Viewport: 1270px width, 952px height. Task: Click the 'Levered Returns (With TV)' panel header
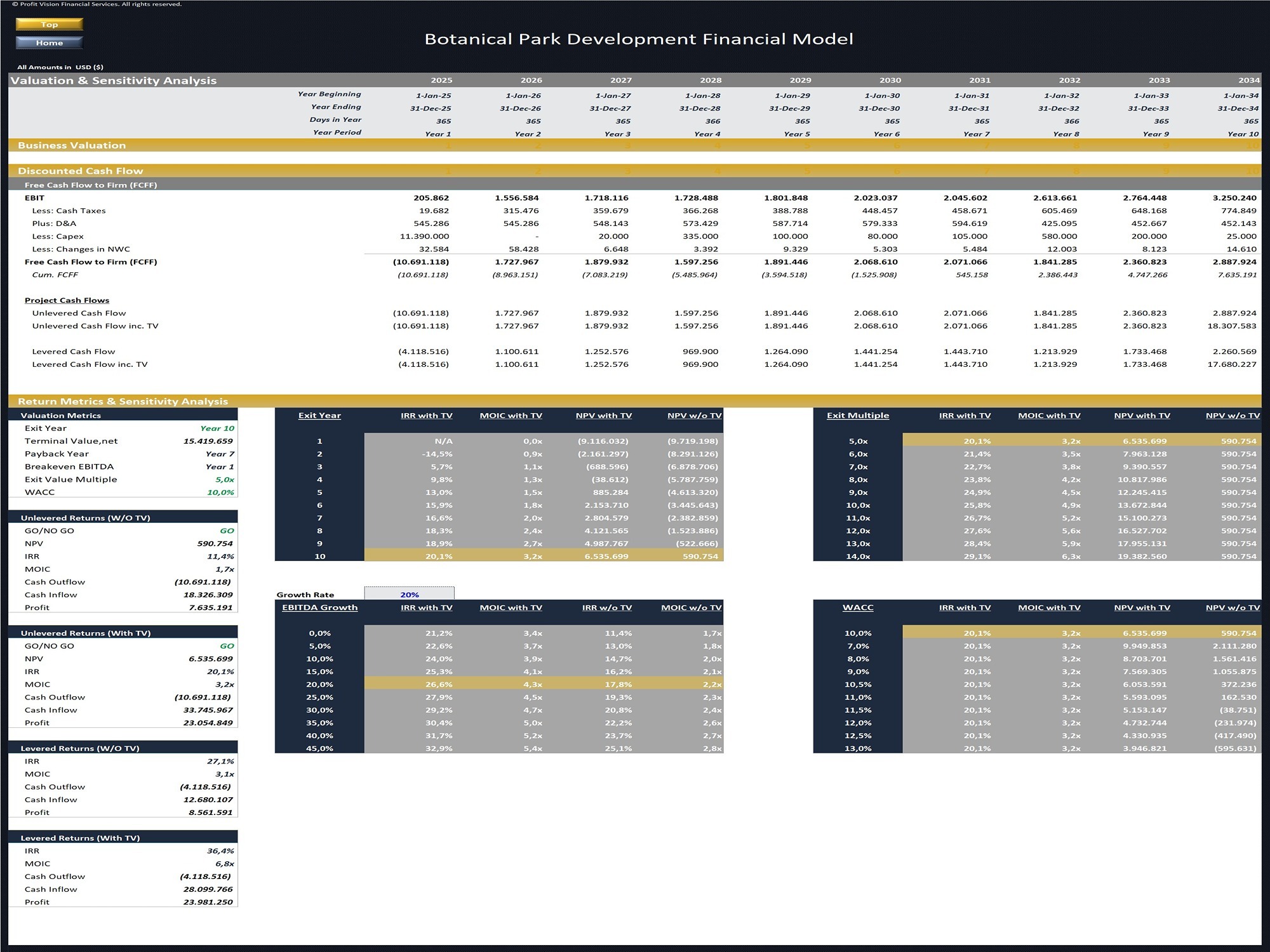(x=123, y=838)
